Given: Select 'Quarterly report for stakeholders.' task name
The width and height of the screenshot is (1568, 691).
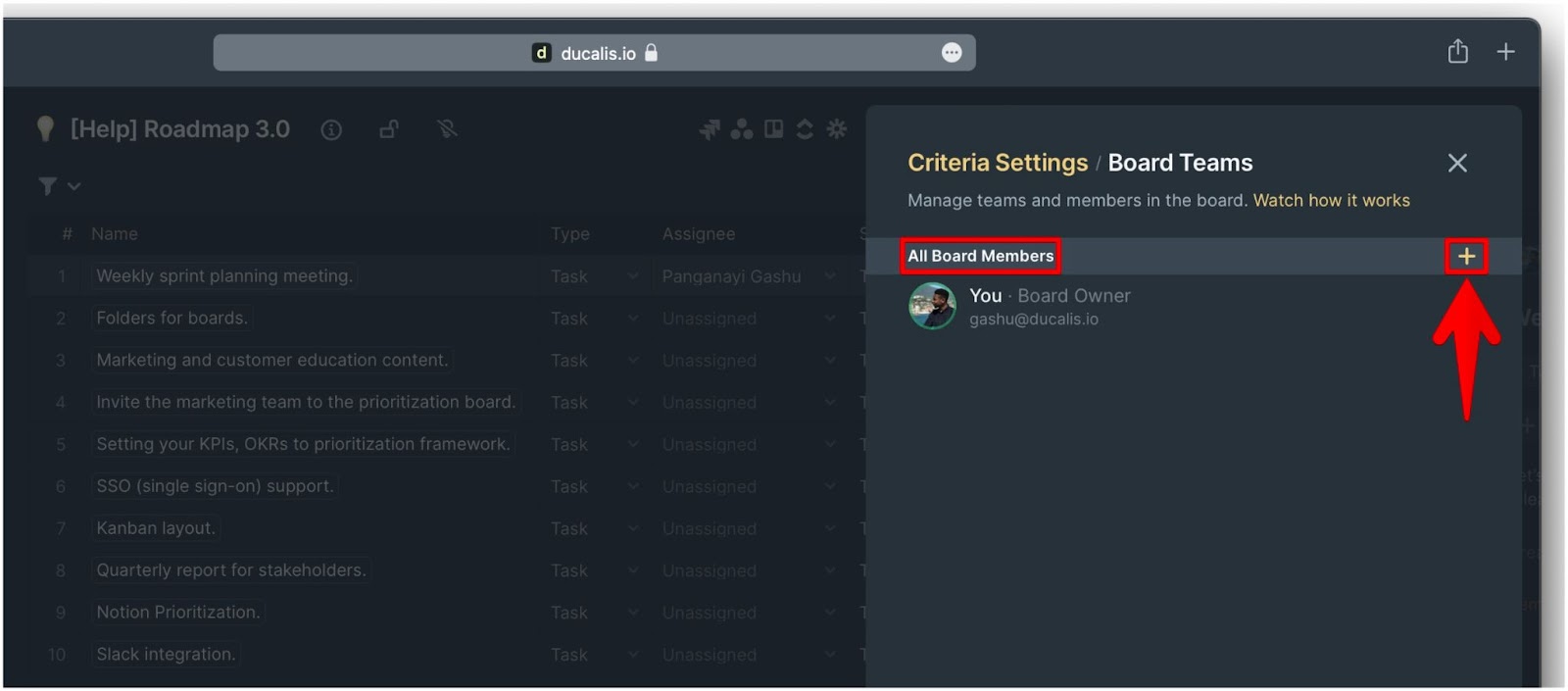Looking at the screenshot, I should [231, 570].
